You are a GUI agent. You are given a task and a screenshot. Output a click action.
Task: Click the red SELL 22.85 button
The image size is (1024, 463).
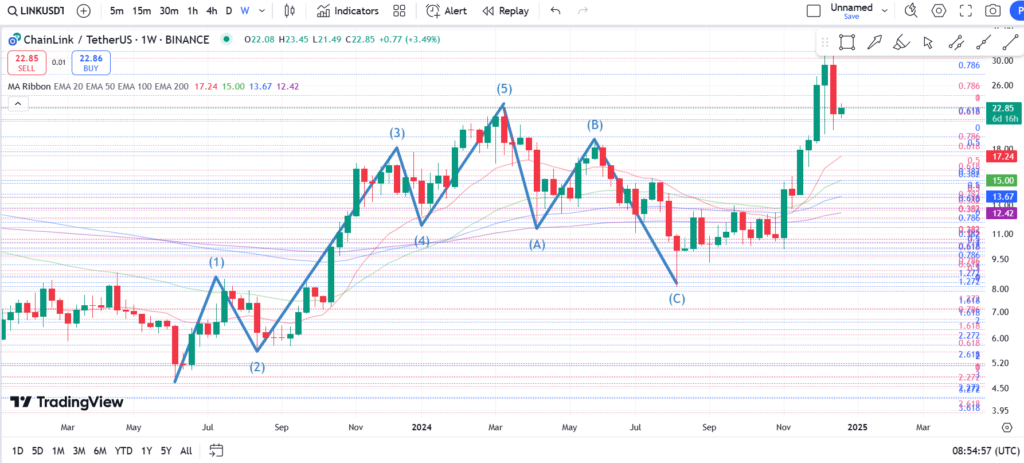point(24,63)
